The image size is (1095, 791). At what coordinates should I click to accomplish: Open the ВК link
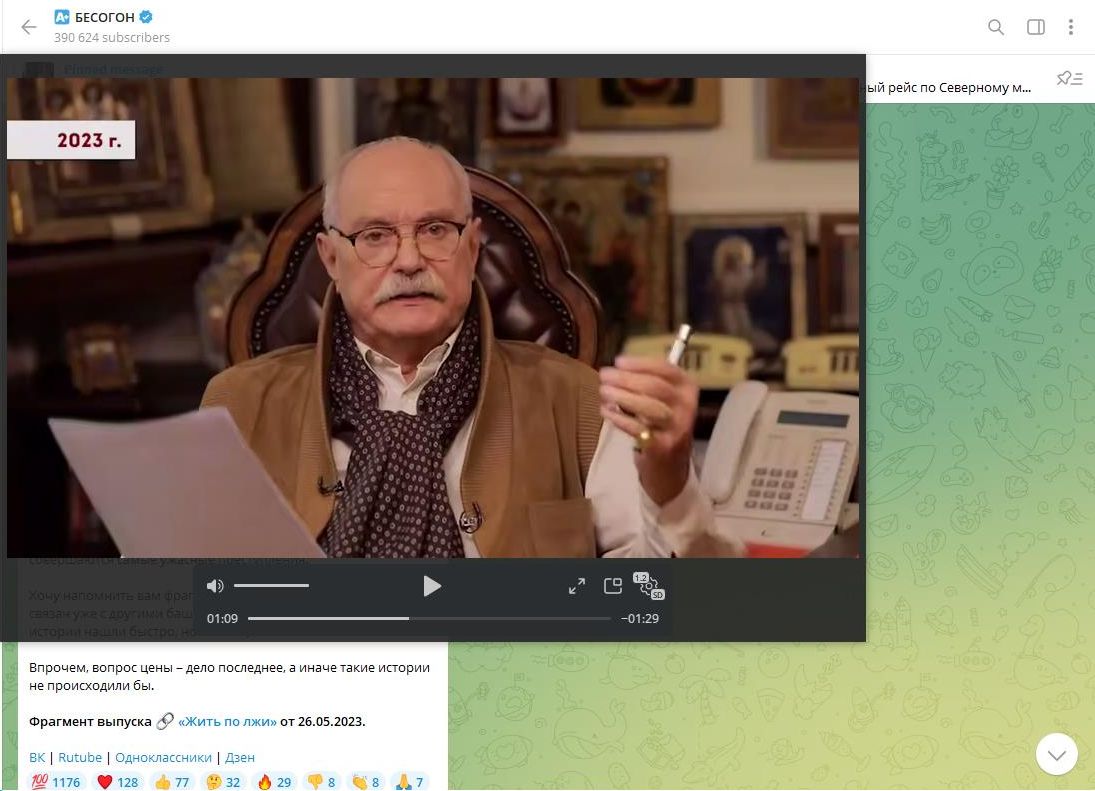point(37,757)
